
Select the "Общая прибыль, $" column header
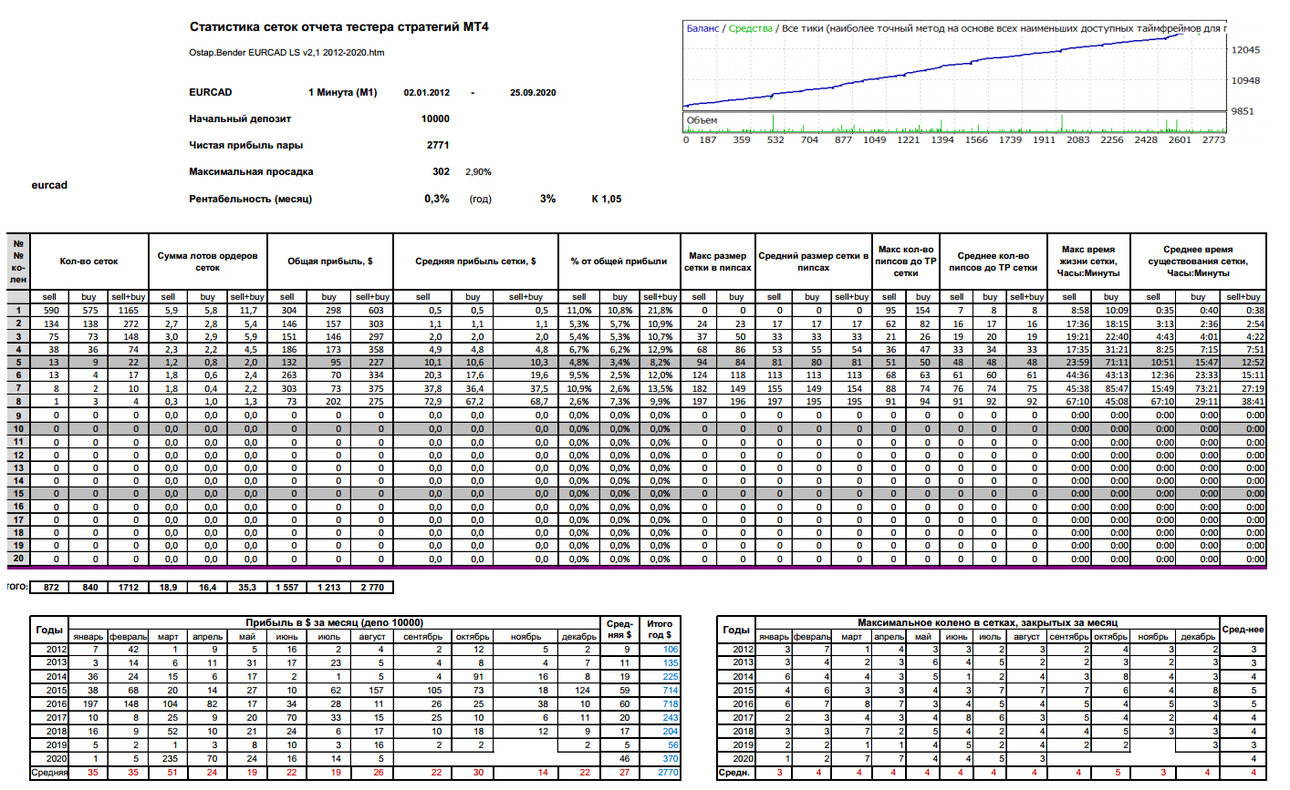tap(330, 261)
